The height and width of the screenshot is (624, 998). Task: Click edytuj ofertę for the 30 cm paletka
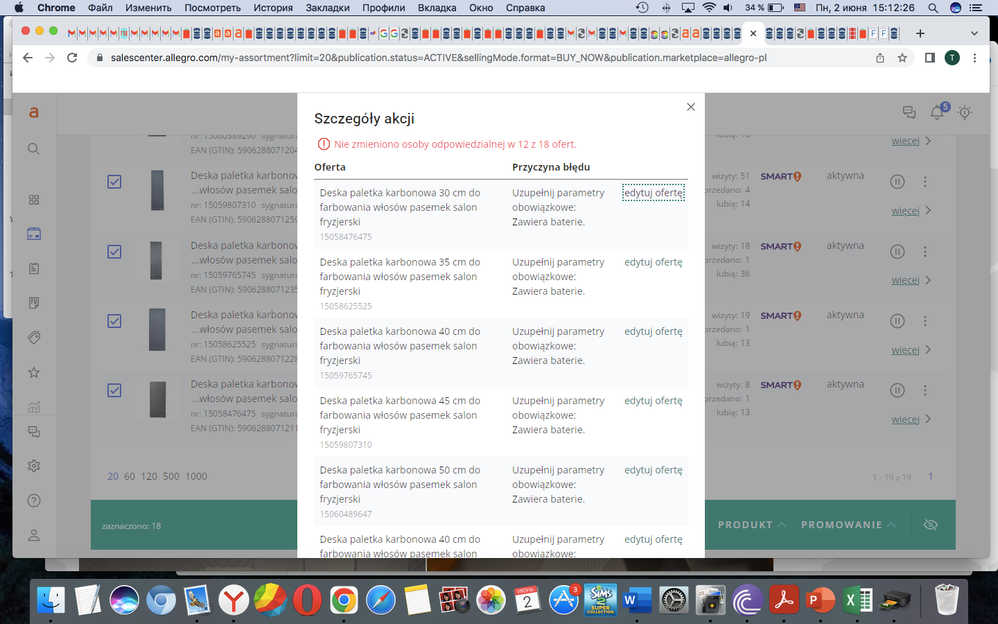point(653,193)
